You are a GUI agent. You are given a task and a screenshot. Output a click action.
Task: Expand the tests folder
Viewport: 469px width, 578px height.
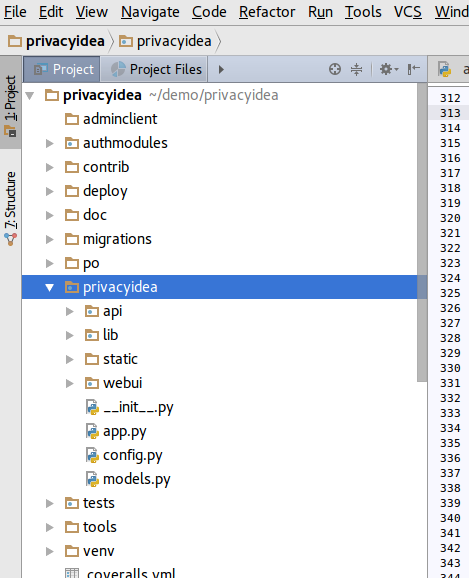click(49, 503)
